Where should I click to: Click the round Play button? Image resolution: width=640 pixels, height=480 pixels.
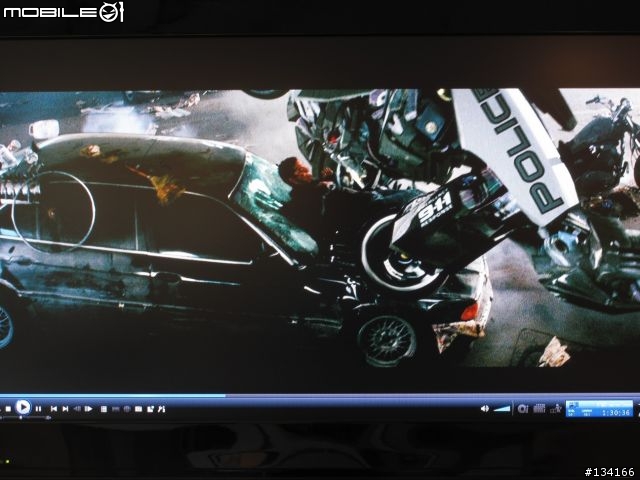(x=23, y=407)
